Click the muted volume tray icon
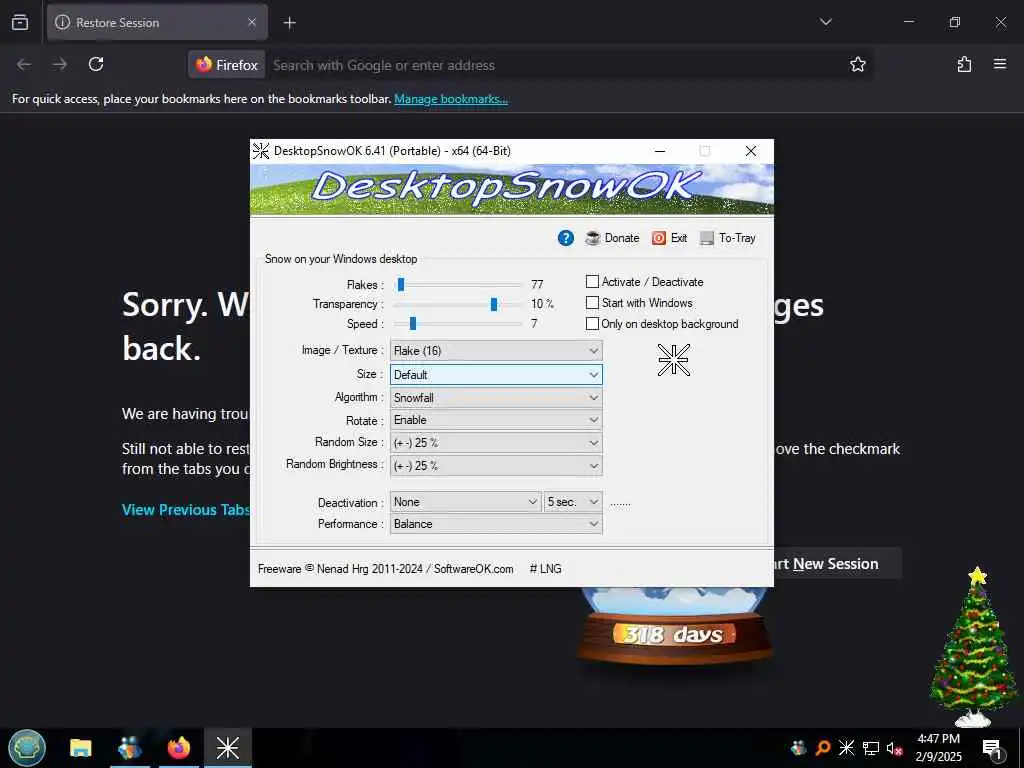The image size is (1024, 768). 894,748
